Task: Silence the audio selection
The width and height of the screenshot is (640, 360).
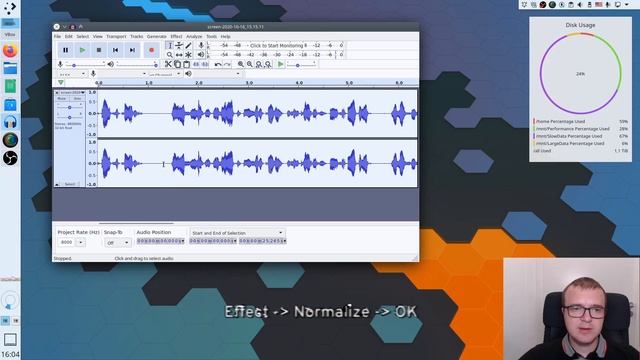Action: point(204,64)
